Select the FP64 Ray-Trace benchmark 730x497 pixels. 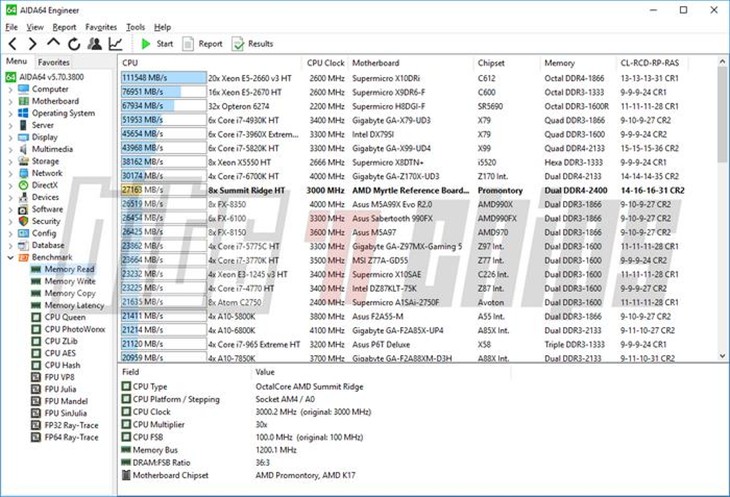[x=71, y=437]
